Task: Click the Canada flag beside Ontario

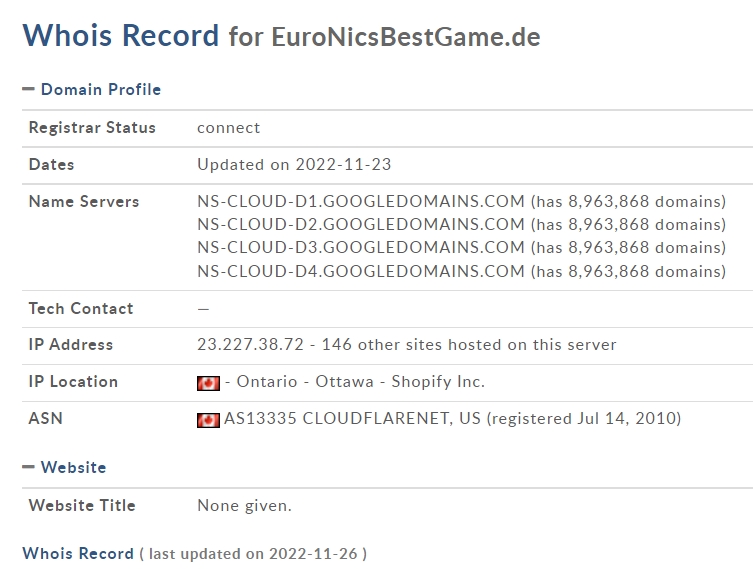Action: (x=208, y=383)
